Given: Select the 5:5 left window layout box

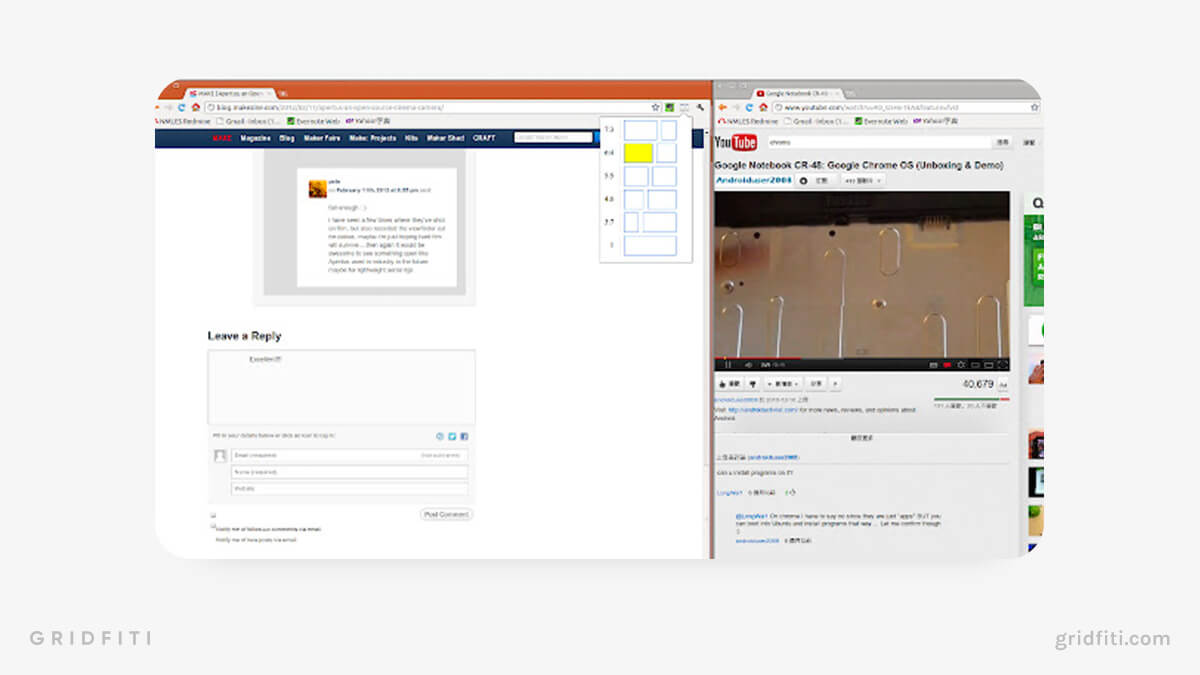Looking at the screenshot, I should click(636, 176).
